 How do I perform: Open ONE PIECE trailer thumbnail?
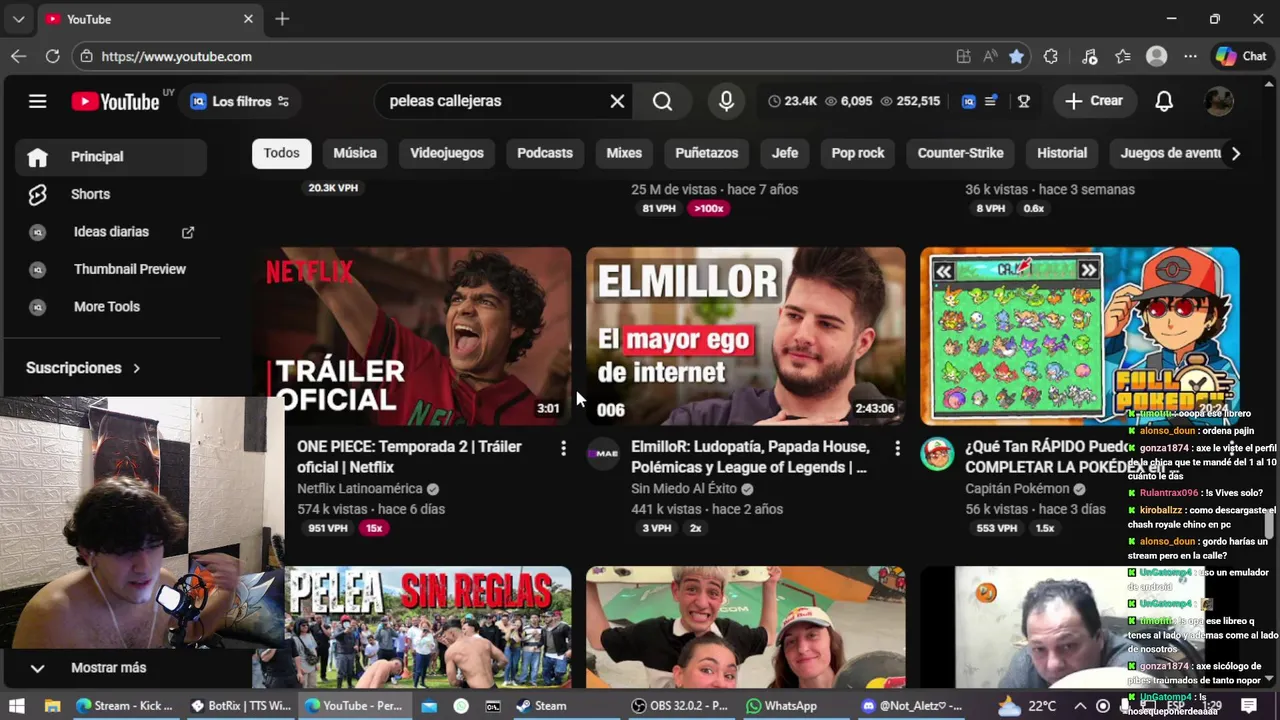click(411, 337)
